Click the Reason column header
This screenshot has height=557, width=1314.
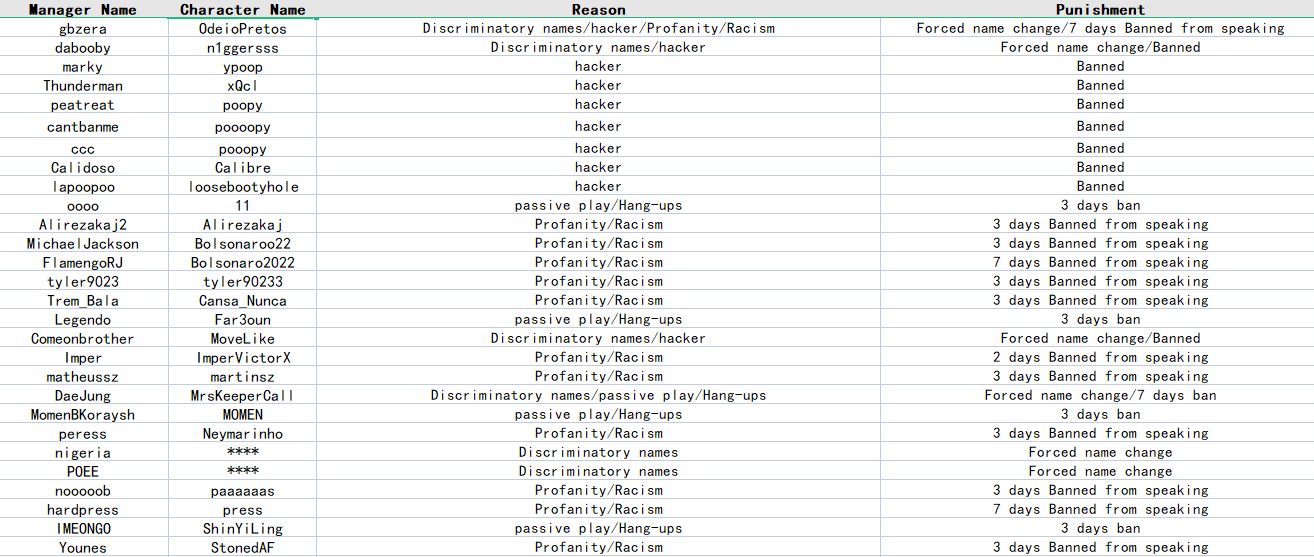click(x=599, y=9)
